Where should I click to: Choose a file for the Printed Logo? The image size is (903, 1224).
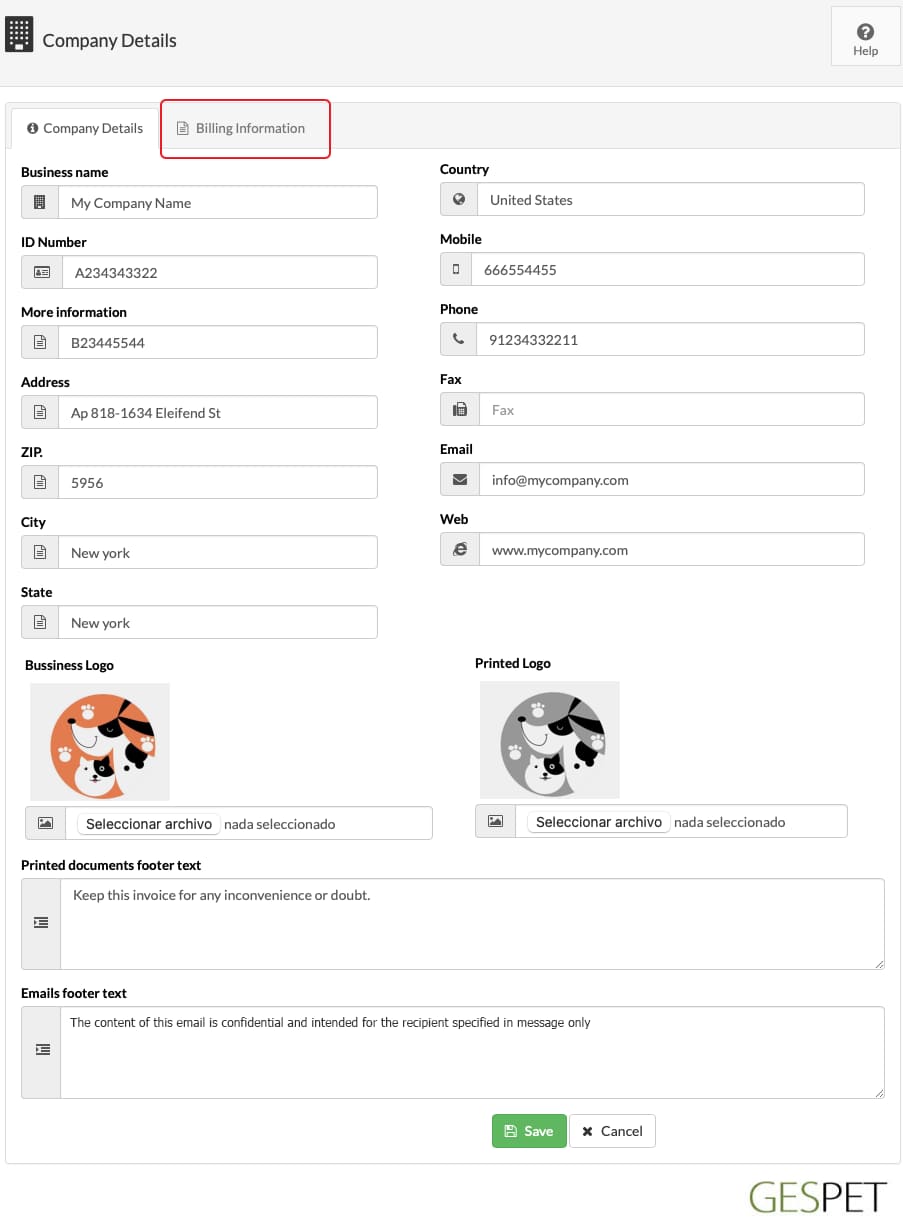coord(599,822)
